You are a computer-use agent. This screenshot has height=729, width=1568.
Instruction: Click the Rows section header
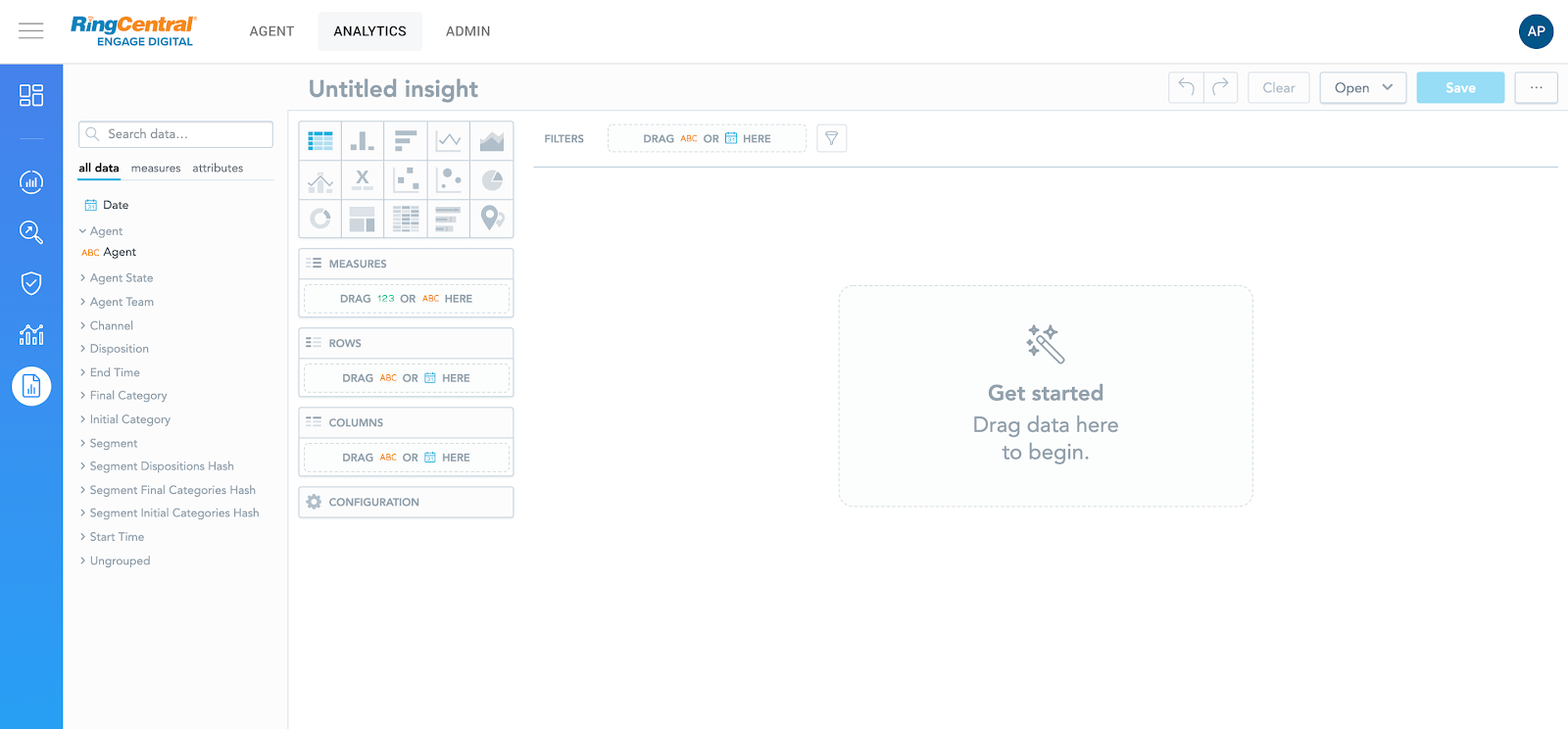406,343
